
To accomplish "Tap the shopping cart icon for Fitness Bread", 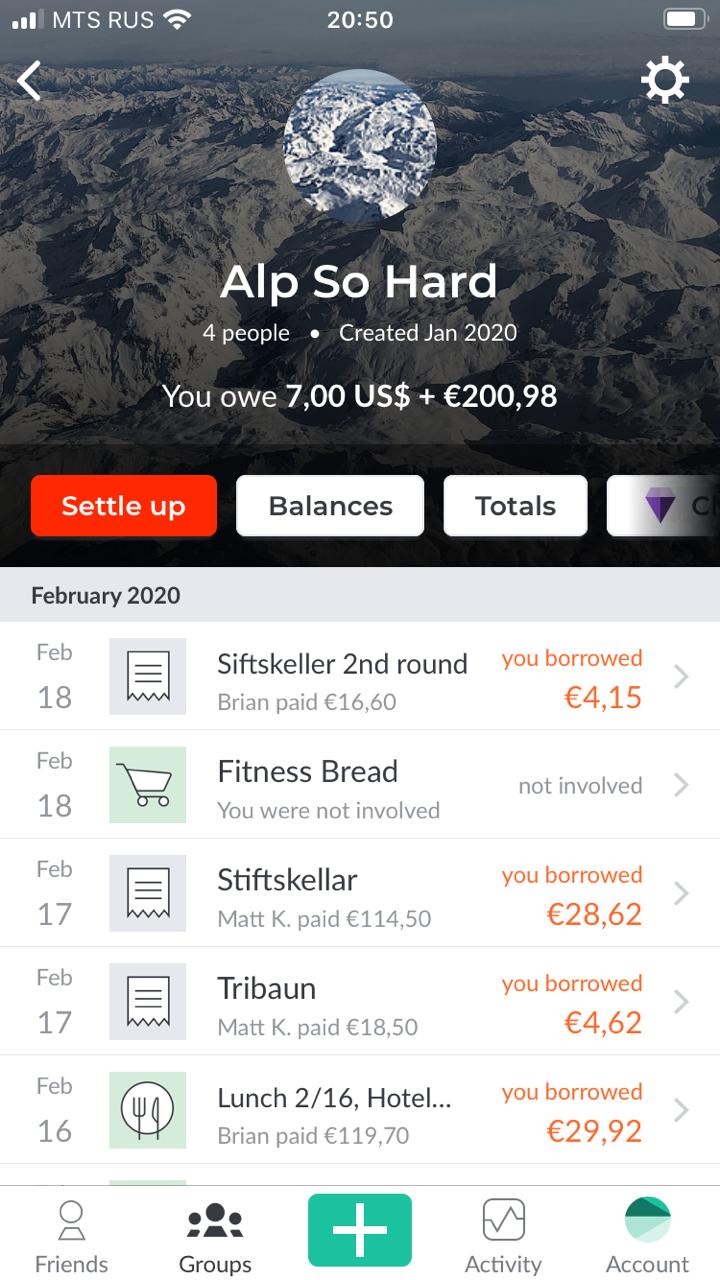I will [x=148, y=785].
